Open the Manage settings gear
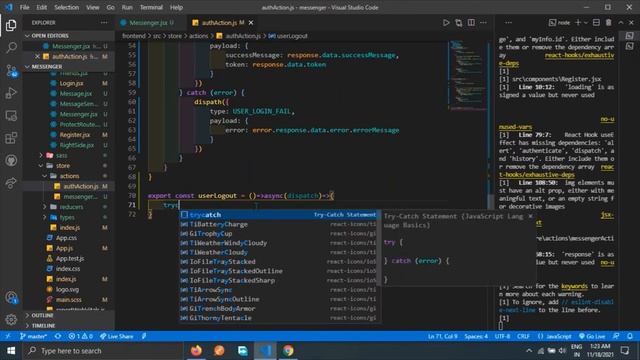The width and height of the screenshot is (640, 360). click(x=11, y=319)
